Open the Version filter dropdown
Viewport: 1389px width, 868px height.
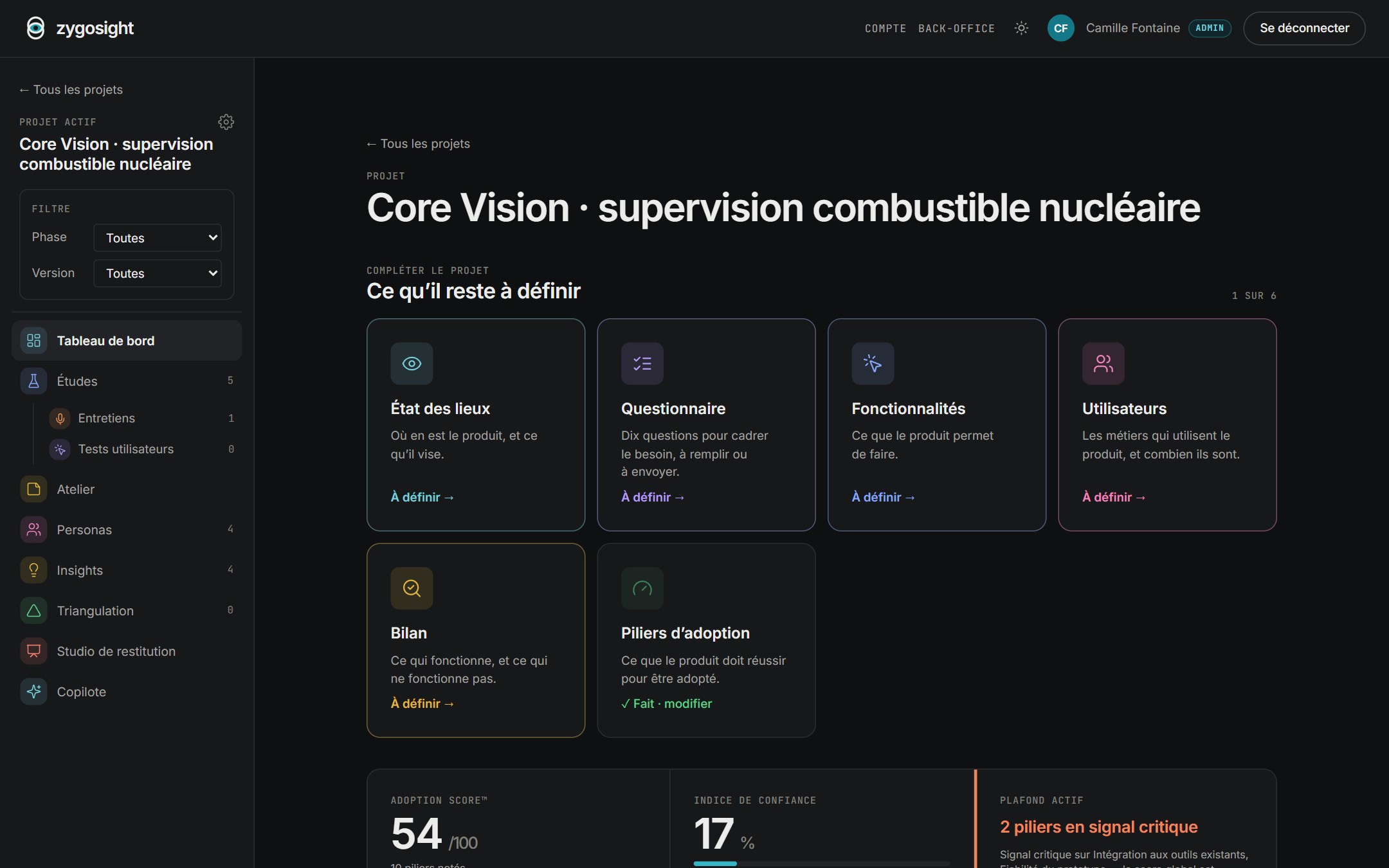pos(158,273)
